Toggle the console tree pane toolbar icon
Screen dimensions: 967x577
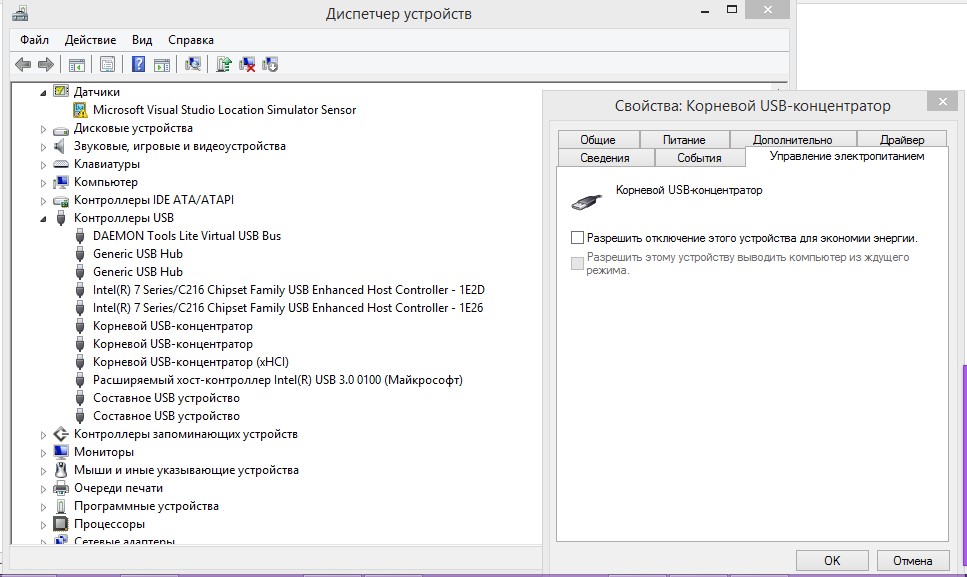(76, 64)
